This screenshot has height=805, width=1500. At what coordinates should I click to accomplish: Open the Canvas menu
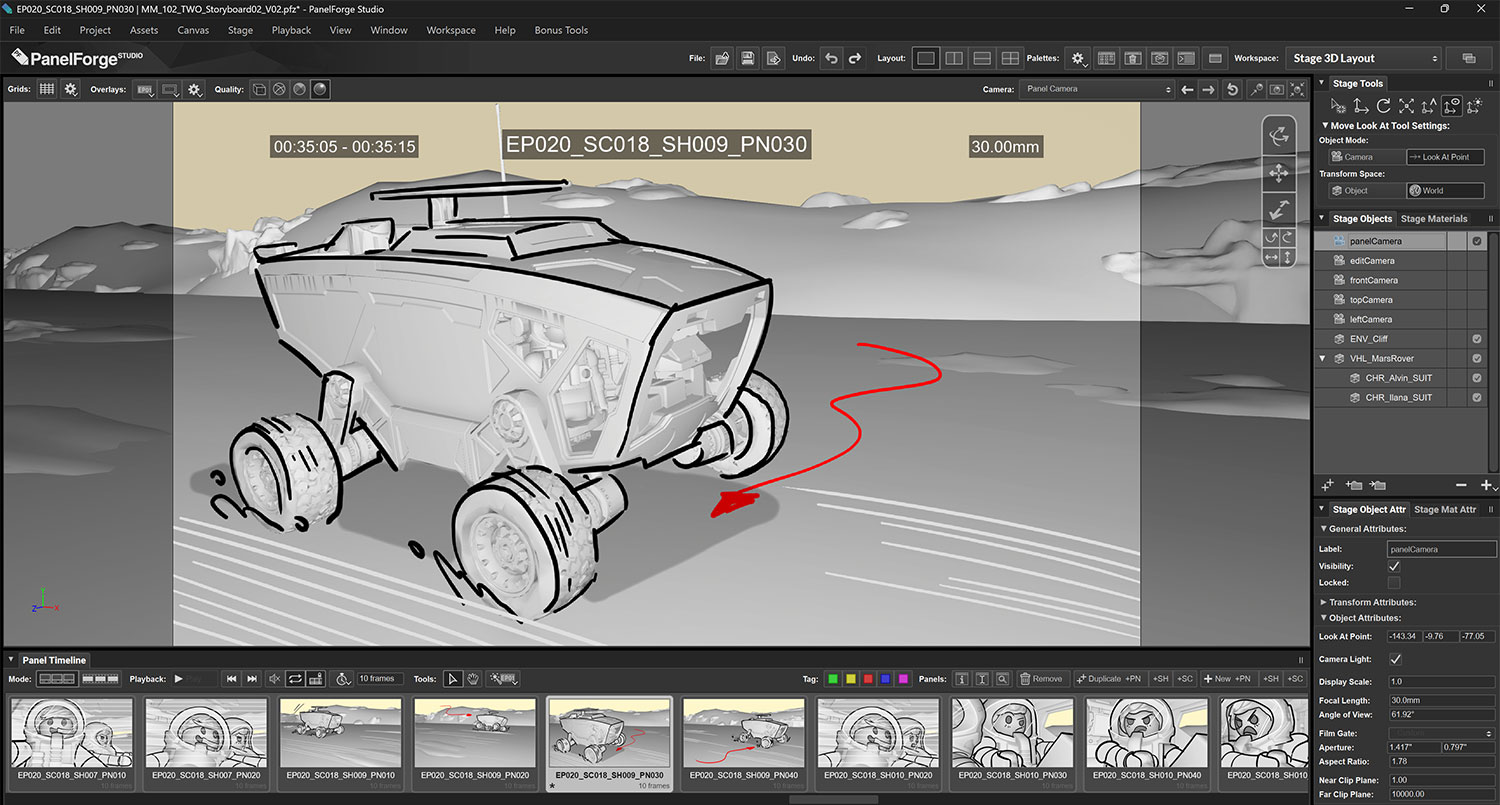[x=193, y=30]
